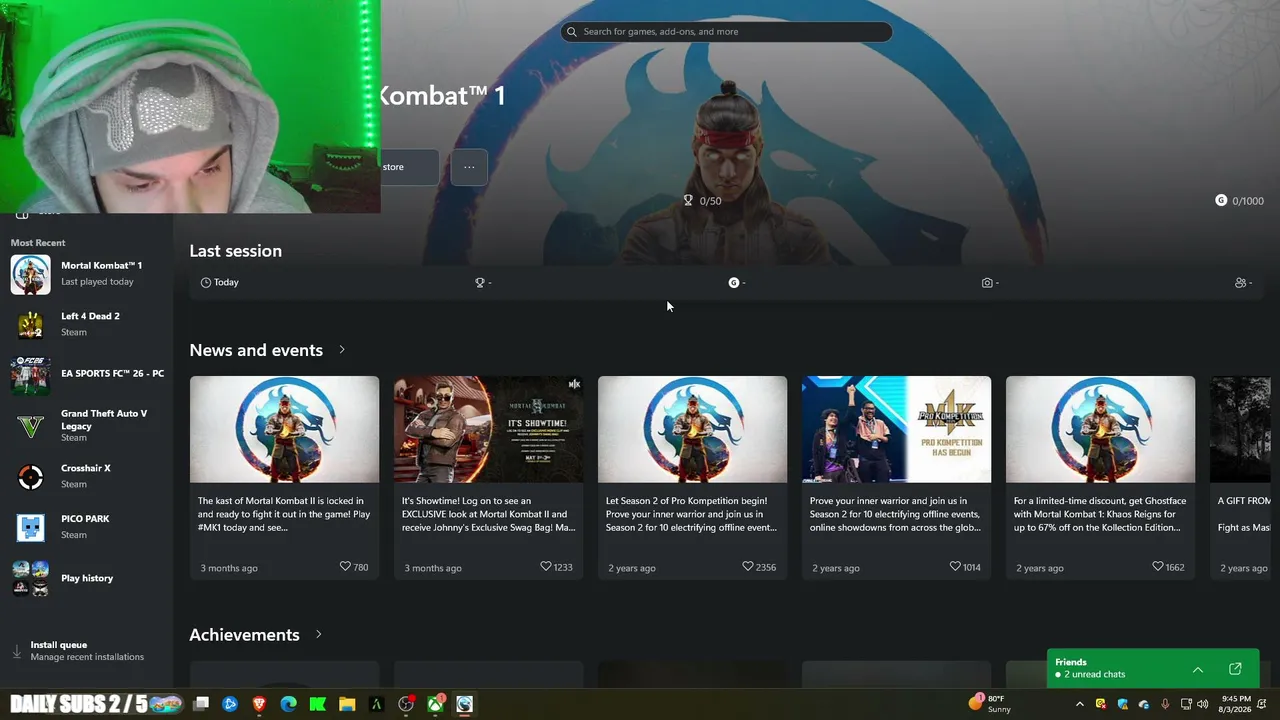This screenshot has height=720, width=1280.
Task: Click the store button for Mortal Kombat 1
Action: [x=408, y=167]
